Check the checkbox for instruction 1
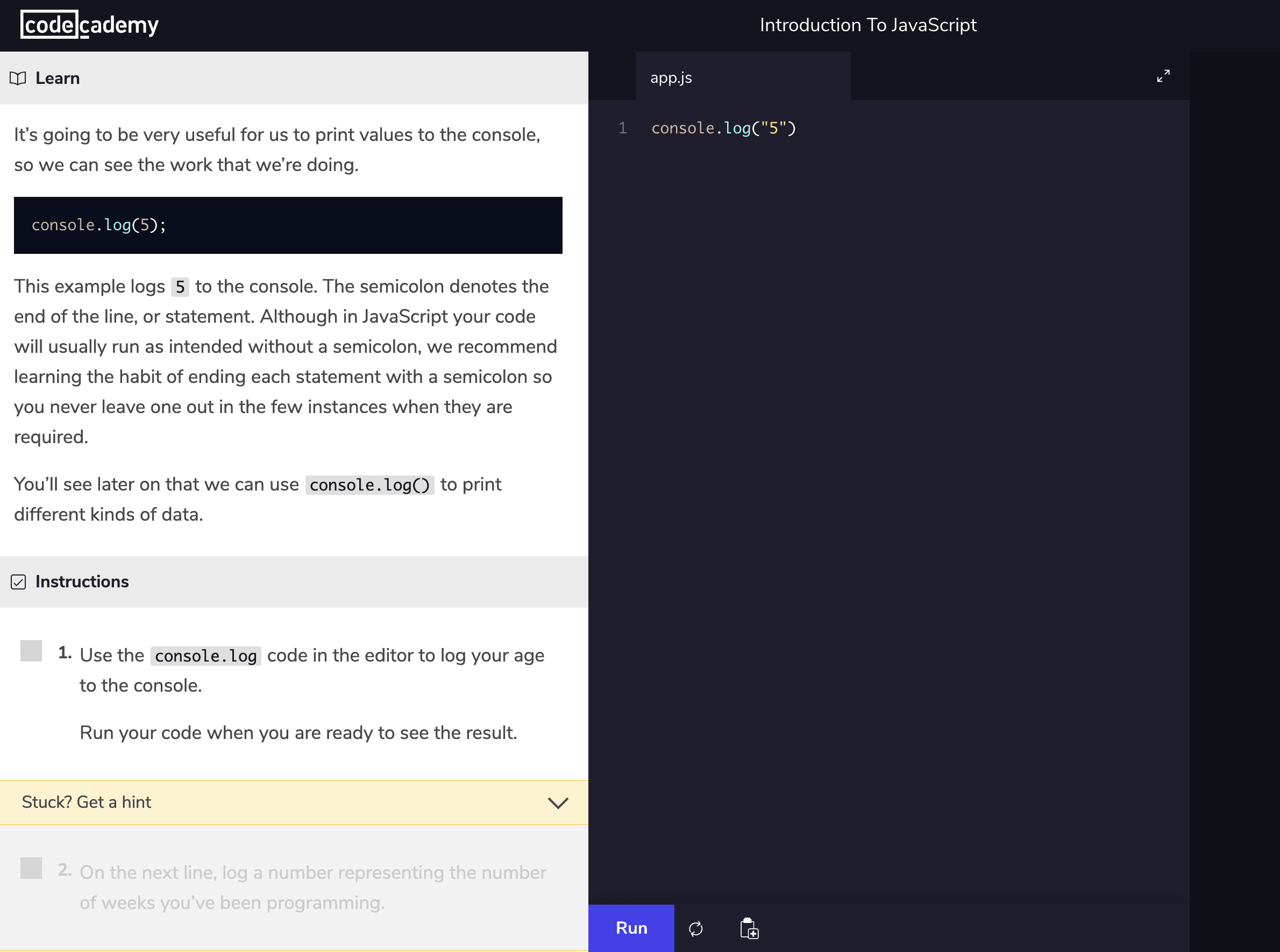Image resolution: width=1280 pixels, height=952 pixels. (31, 651)
